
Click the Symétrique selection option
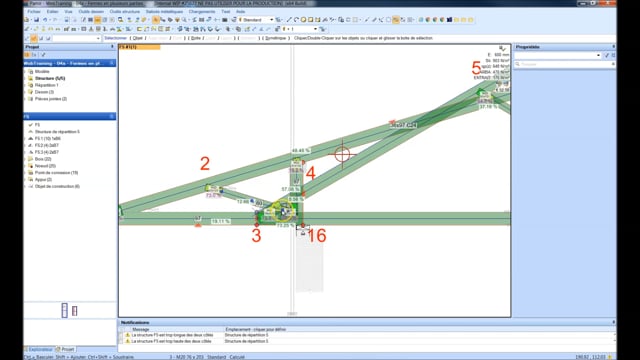pyautogui.click(x=275, y=38)
